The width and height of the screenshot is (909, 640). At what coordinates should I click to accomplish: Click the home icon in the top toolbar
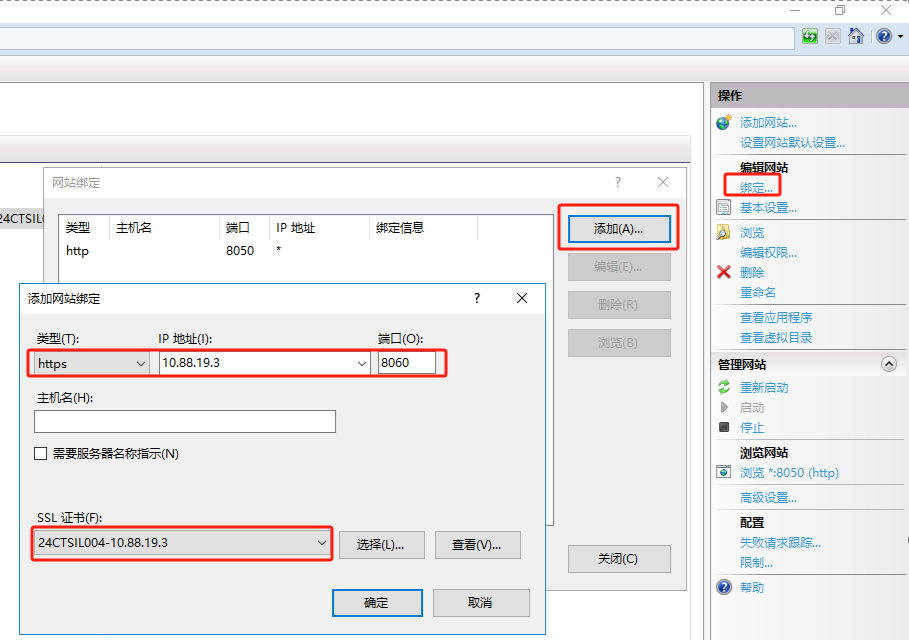point(856,36)
